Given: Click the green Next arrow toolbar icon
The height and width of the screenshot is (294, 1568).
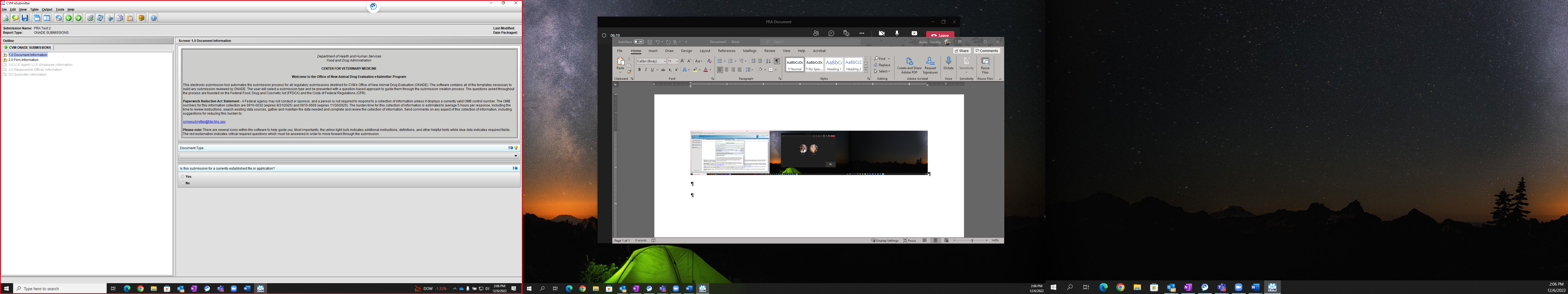Looking at the screenshot, I should (78, 18).
